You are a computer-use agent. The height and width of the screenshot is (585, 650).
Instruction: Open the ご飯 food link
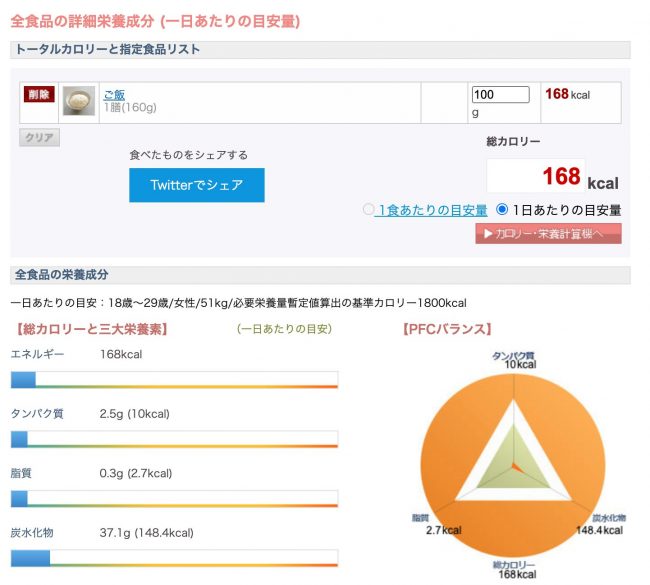point(114,95)
